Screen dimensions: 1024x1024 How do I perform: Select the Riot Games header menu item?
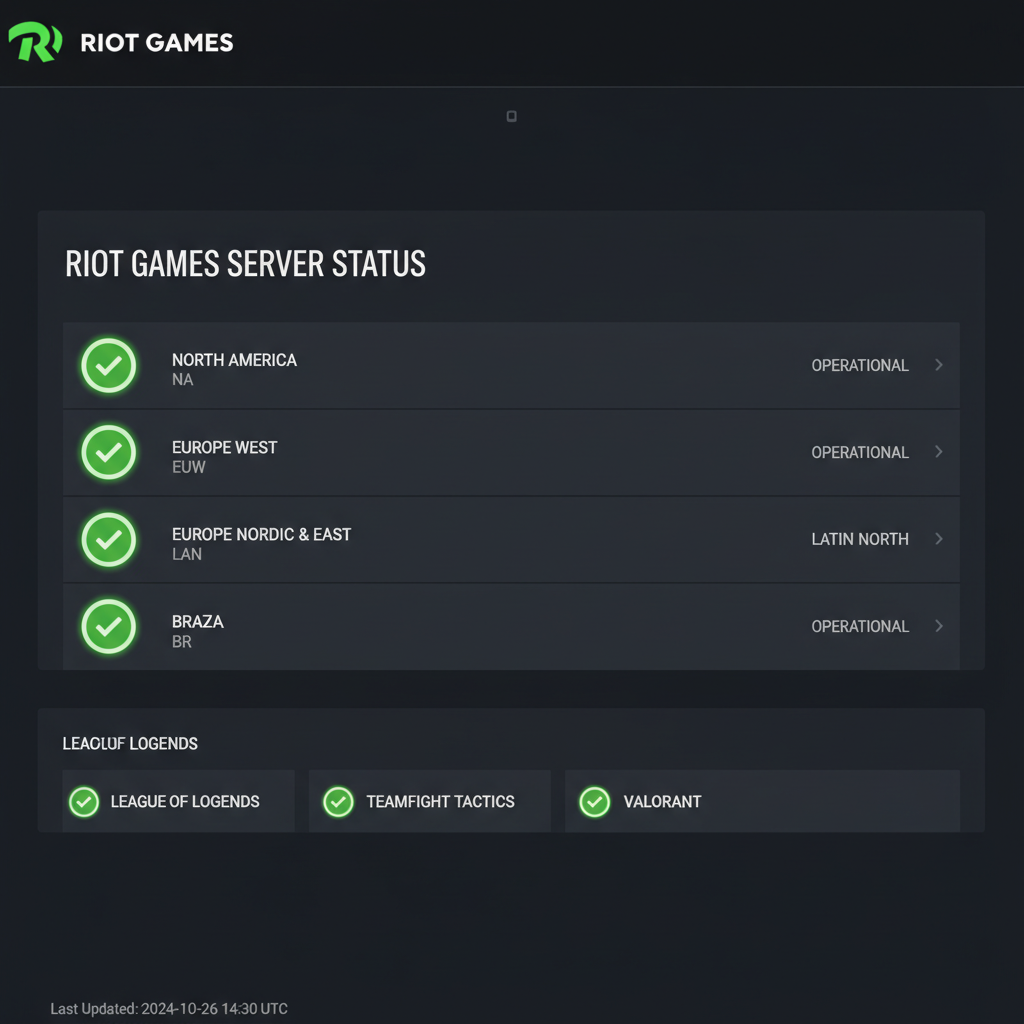[x=155, y=42]
